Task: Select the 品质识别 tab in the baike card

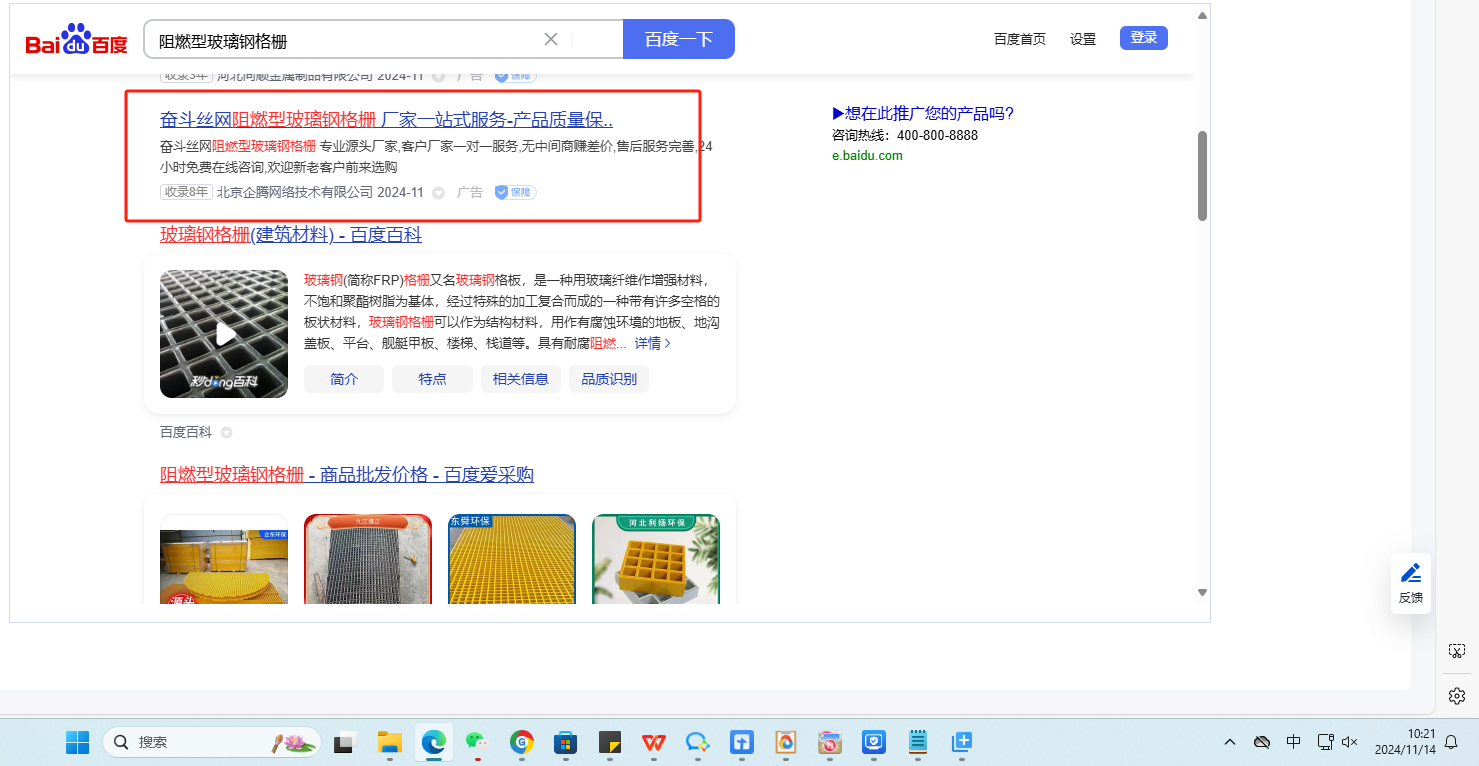Action: click(x=609, y=379)
